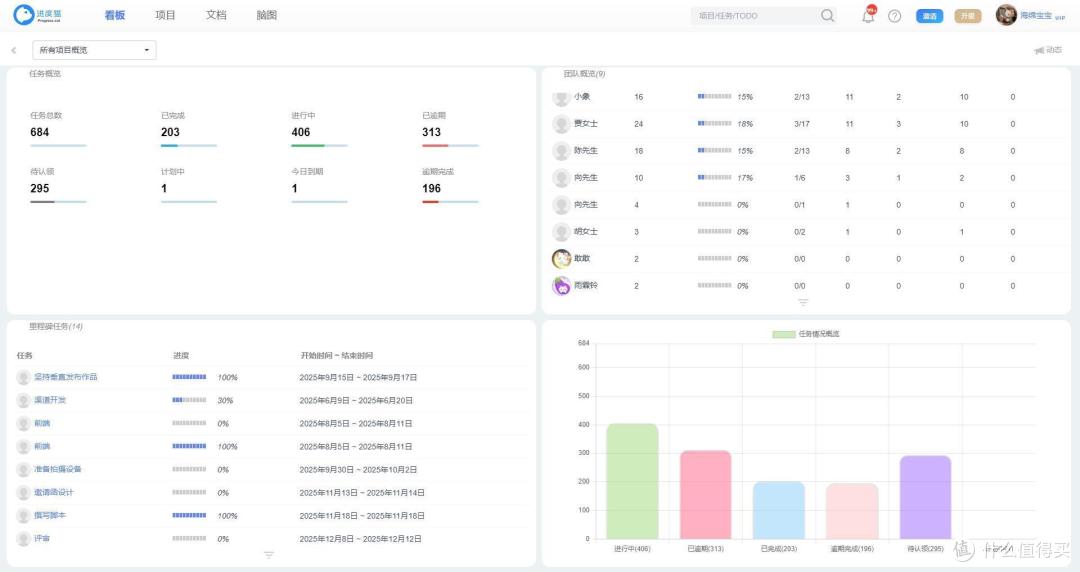Screen dimensions: 1080x572
Task: Open milestone task 准备拍摄设备
Action: [58, 469]
